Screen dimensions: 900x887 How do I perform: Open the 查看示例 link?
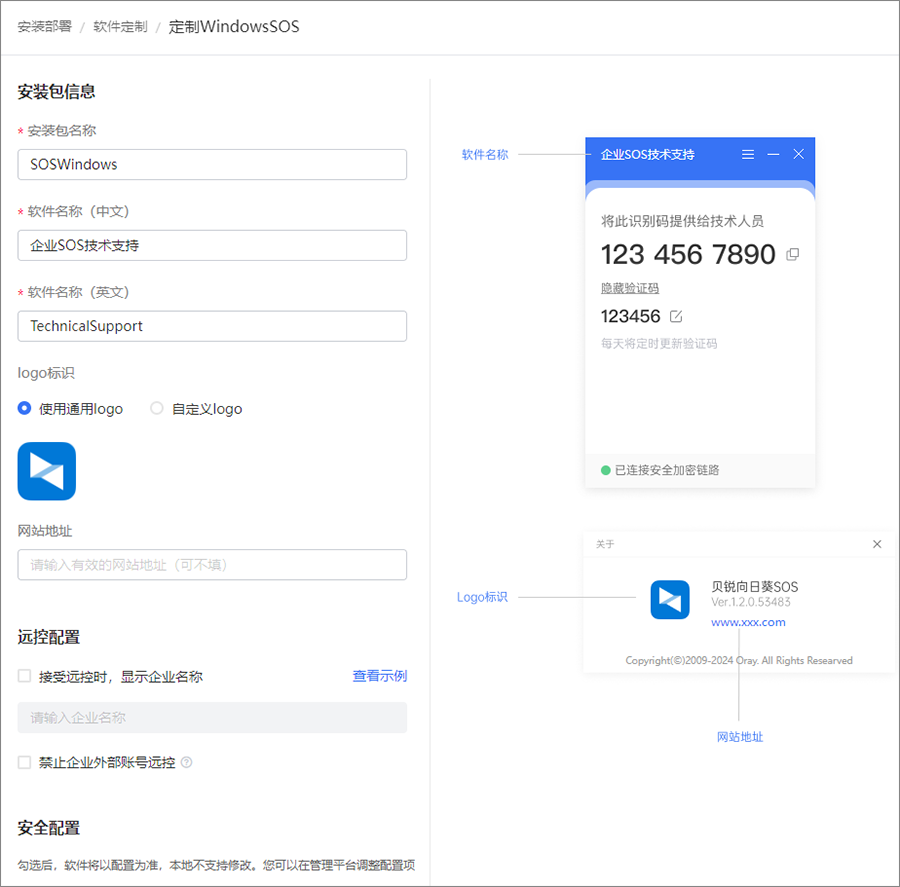point(379,676)
